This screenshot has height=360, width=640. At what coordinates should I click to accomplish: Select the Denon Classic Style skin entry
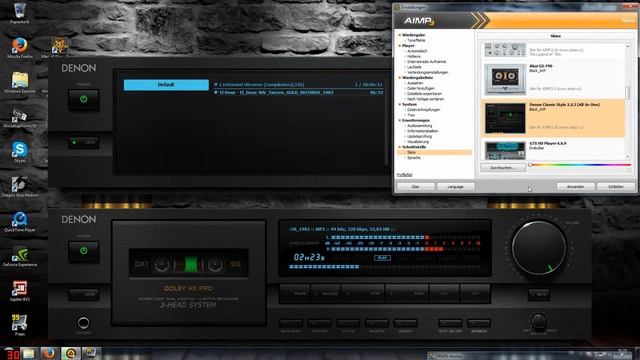(553, 118)
